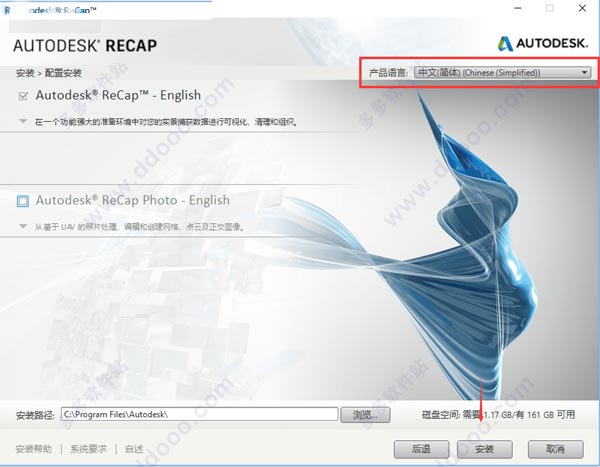Click the 安装 install button
Image resolution: width=600 pixels, height=467 pixels.
(484, 449)
